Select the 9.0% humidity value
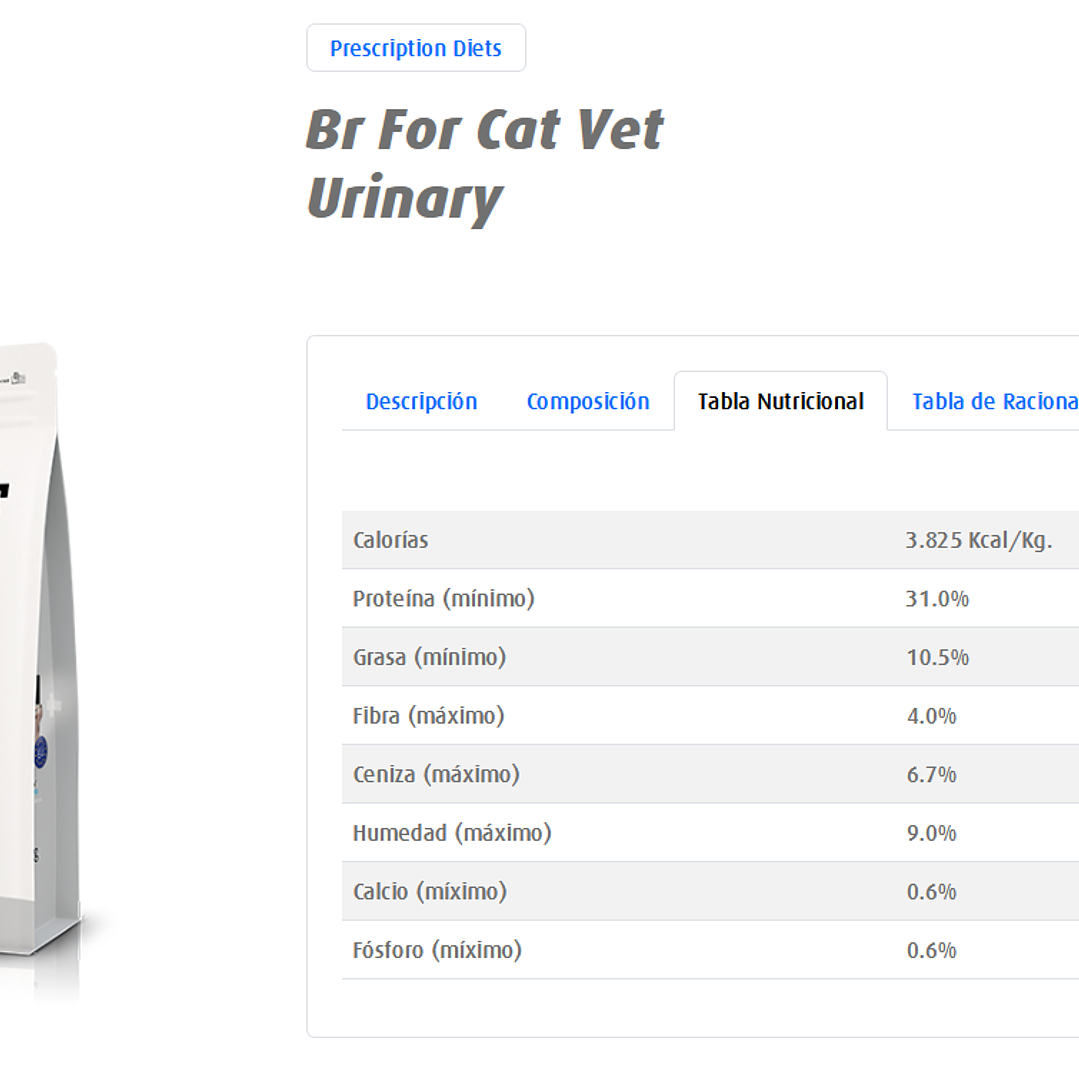 click(931, 832)
